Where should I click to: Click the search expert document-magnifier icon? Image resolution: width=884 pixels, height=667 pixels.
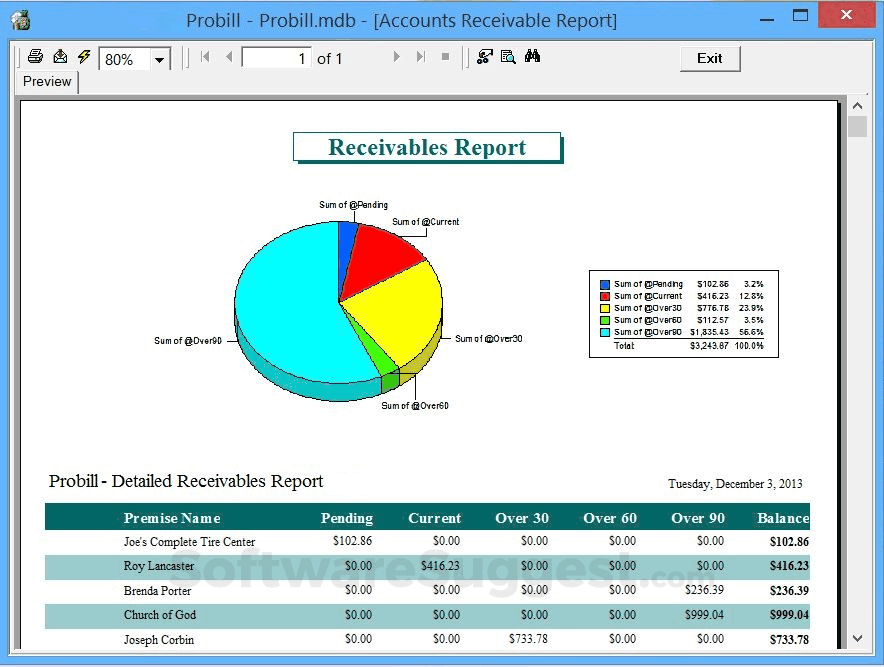pyautogui.click(x=508, y=57)
